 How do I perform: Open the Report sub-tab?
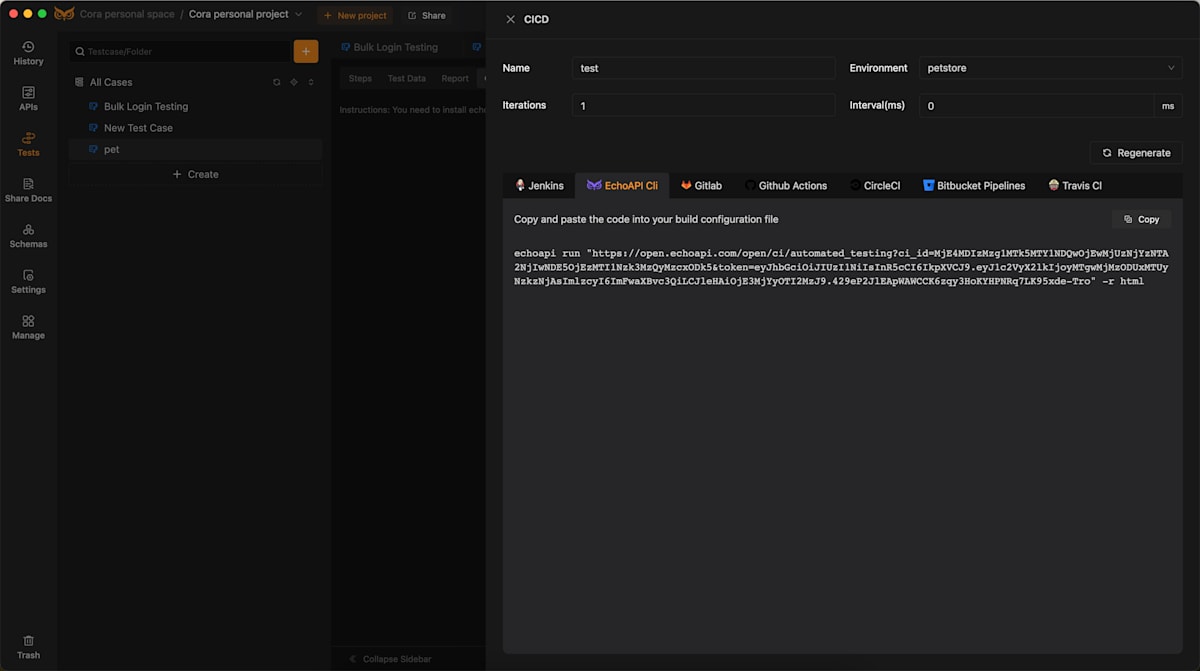coord(455,78)
